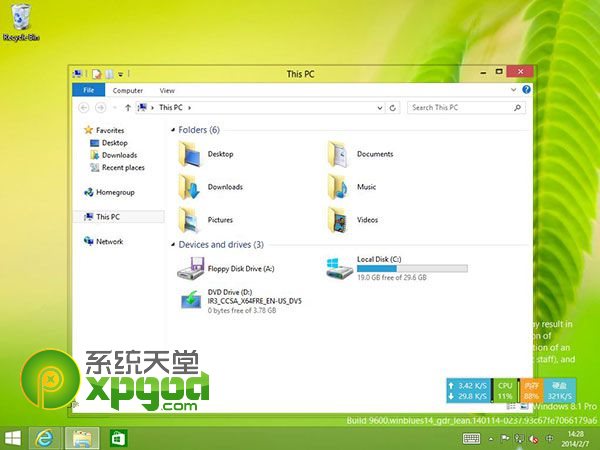600x450 pixels.
Task: Click the Chinese input method indicator
Action: pos(549,439)
